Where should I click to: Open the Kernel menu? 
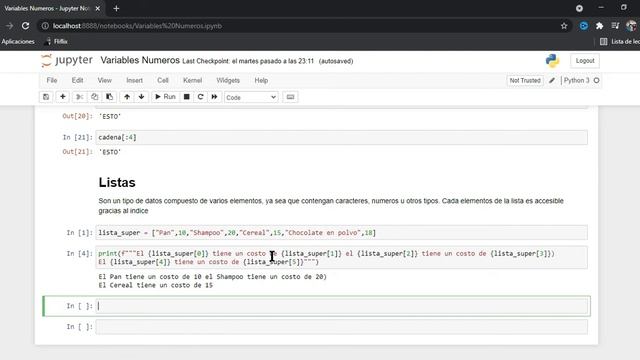coord(192,80)
